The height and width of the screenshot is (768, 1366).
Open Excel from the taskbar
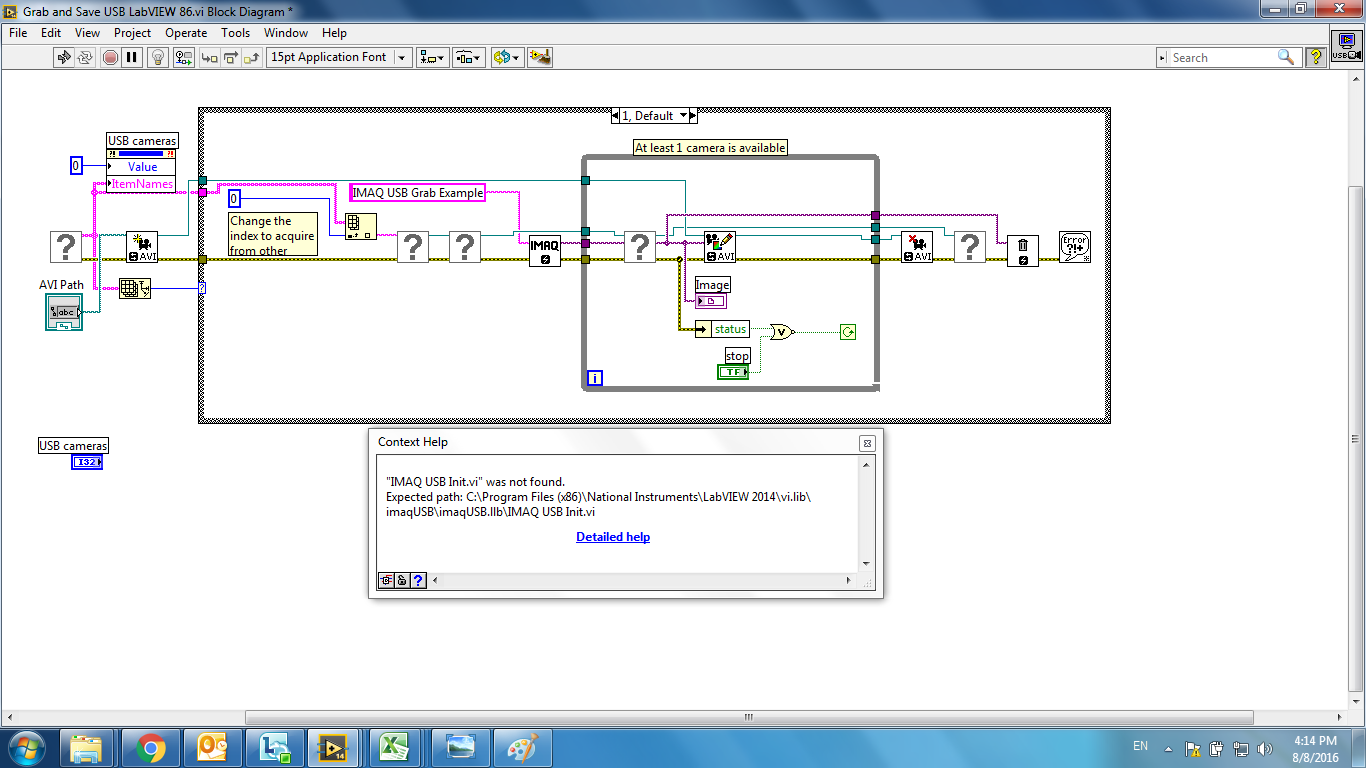(394, 748)
